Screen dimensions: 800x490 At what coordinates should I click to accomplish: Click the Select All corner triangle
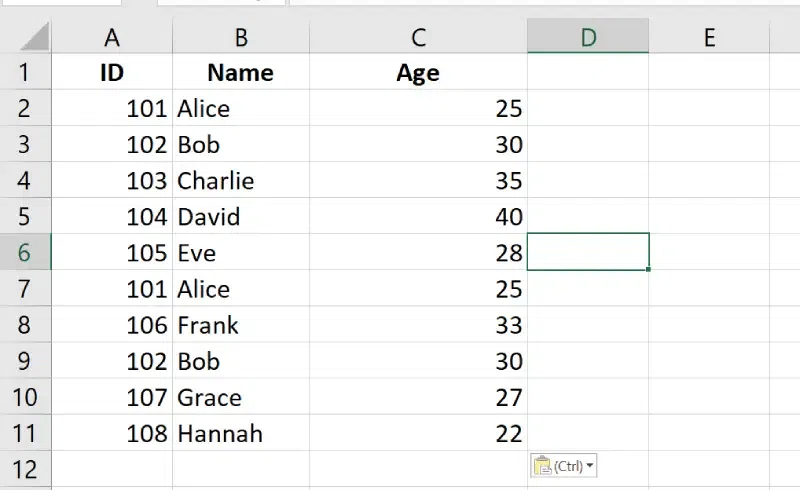pos(35,38)
